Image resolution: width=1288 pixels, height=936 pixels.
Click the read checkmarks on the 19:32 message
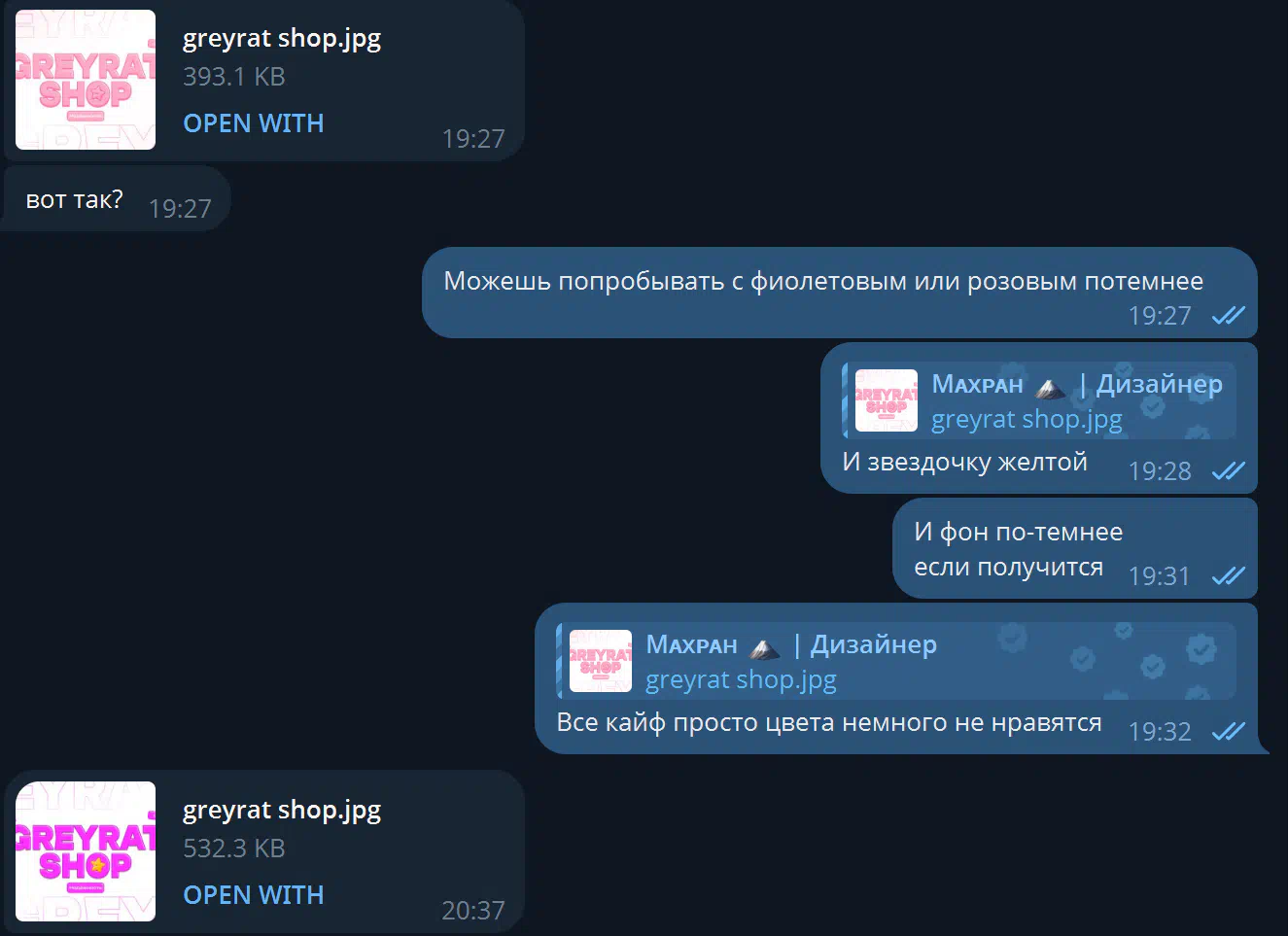pyautogui.click(x=1229, y=732)
